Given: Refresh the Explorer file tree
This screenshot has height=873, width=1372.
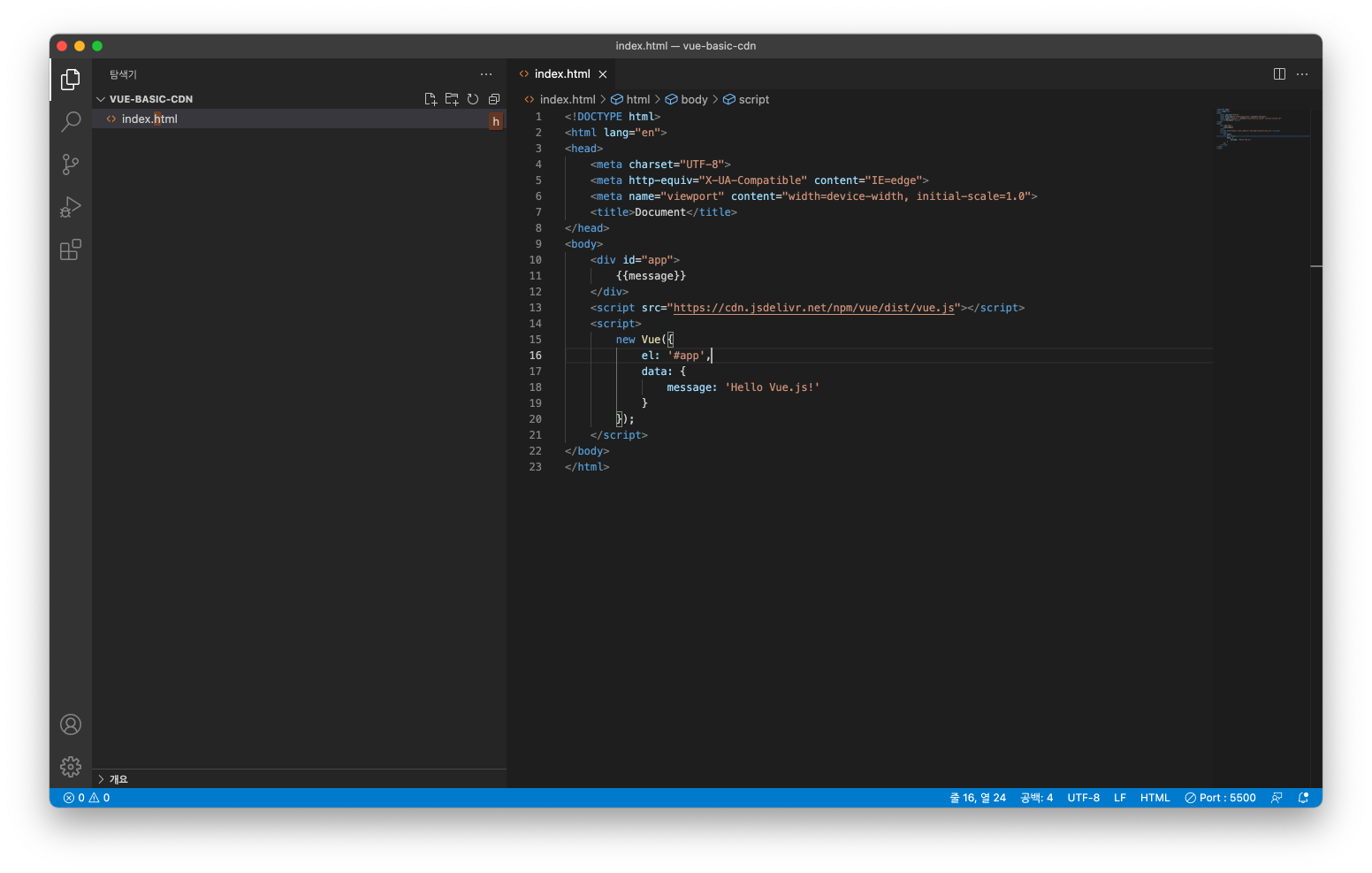Looking at the screenshot, I should click(473, 99).
